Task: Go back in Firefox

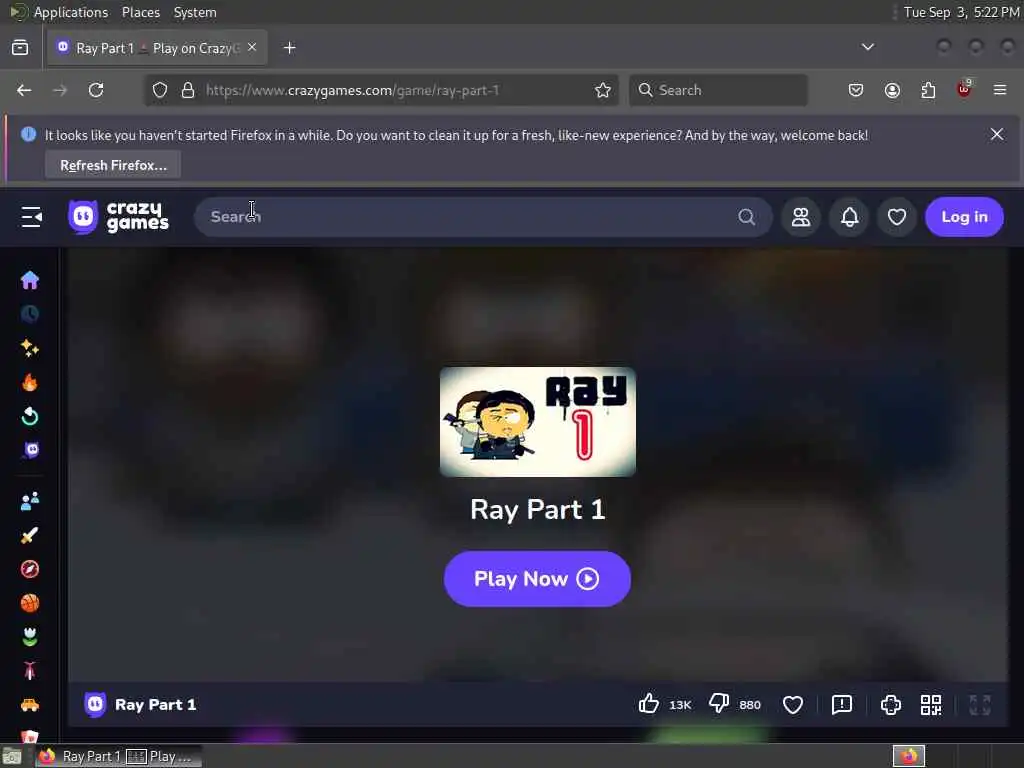Action: click(24, 90)
